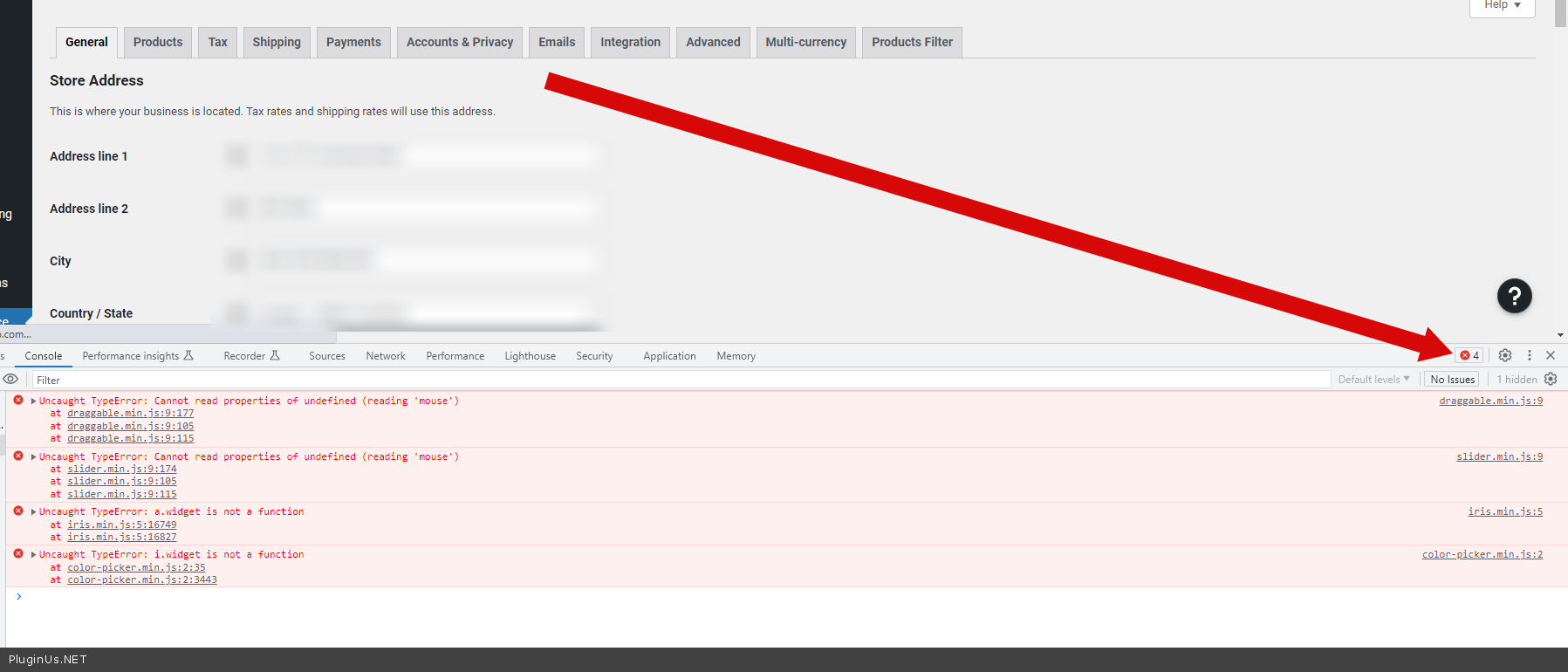
Task: Expand the a.widget TypeError entry
Action: click(x=34, y=512)
